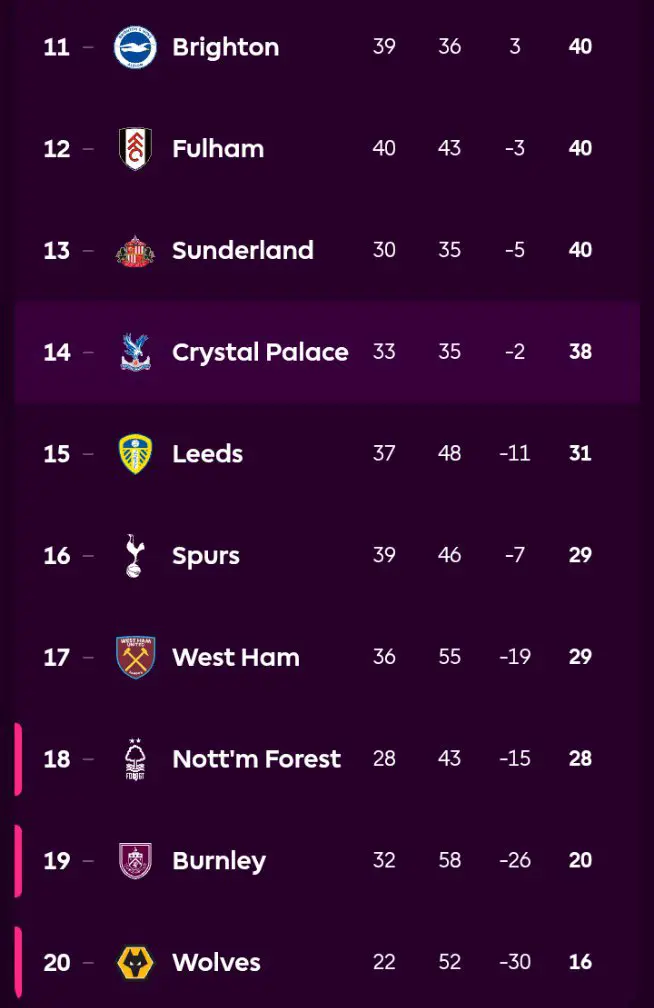This screenshot has height=1008, width=654.
Task: Click the Sunderland club crest
Action: click(x=135, y=251)
